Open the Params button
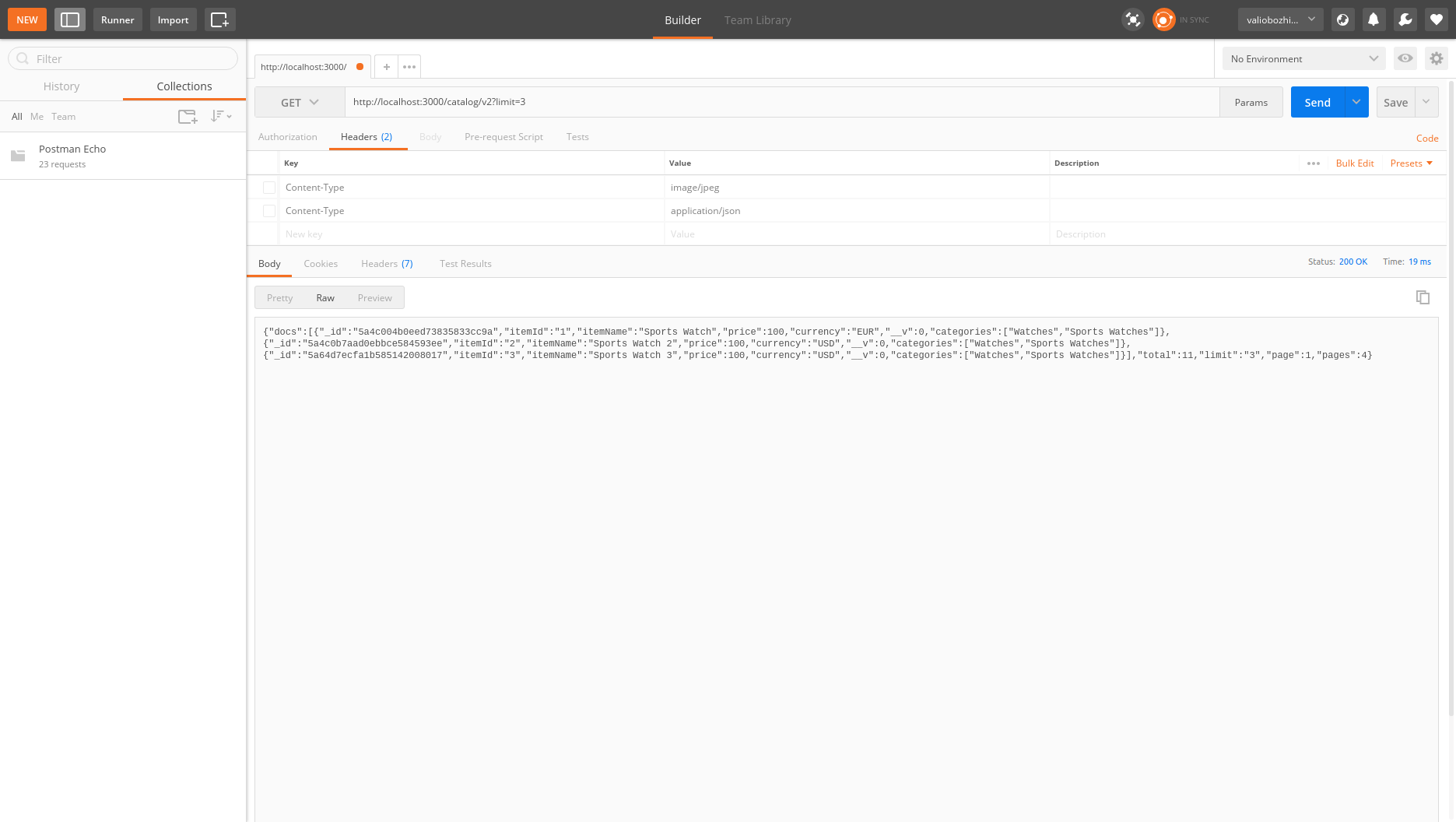Screen dimensions: 1456x822 tap(1251, 102)
